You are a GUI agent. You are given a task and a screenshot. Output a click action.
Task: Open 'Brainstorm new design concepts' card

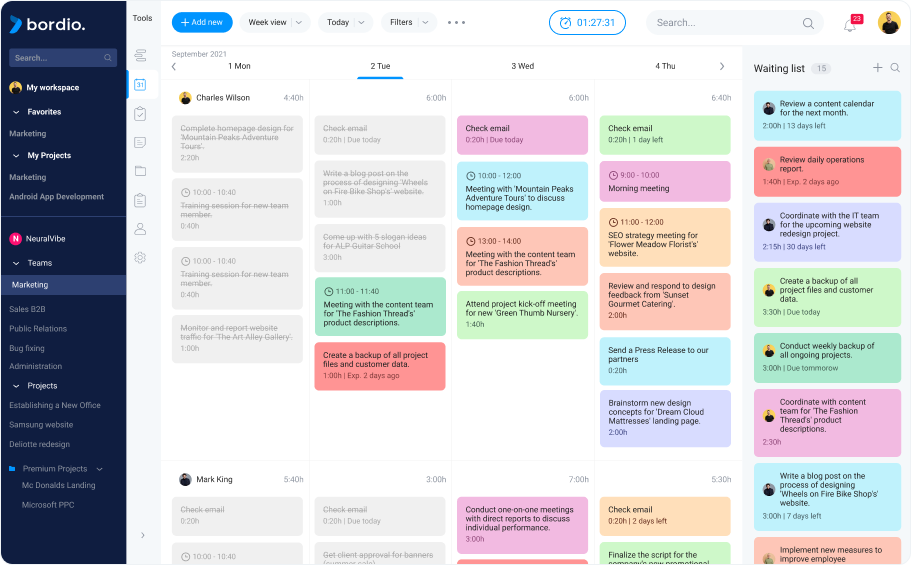click(665, 419)
